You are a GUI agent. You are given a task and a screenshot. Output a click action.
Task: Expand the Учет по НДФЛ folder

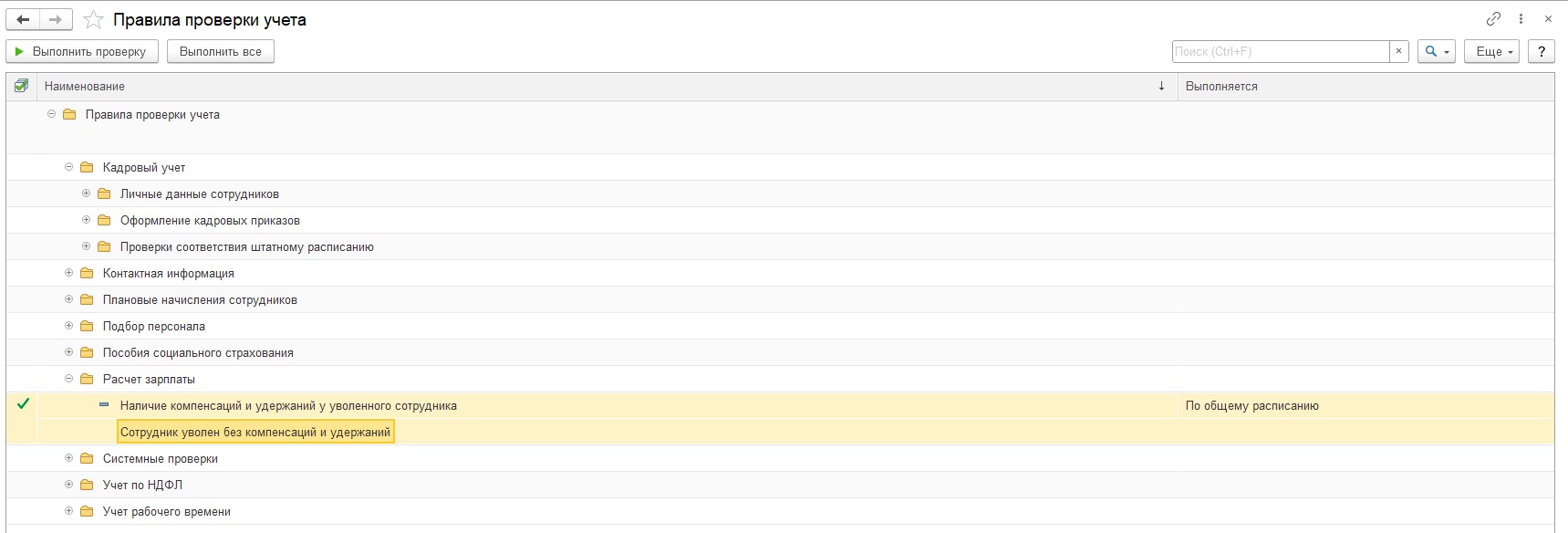pos(68,485)
